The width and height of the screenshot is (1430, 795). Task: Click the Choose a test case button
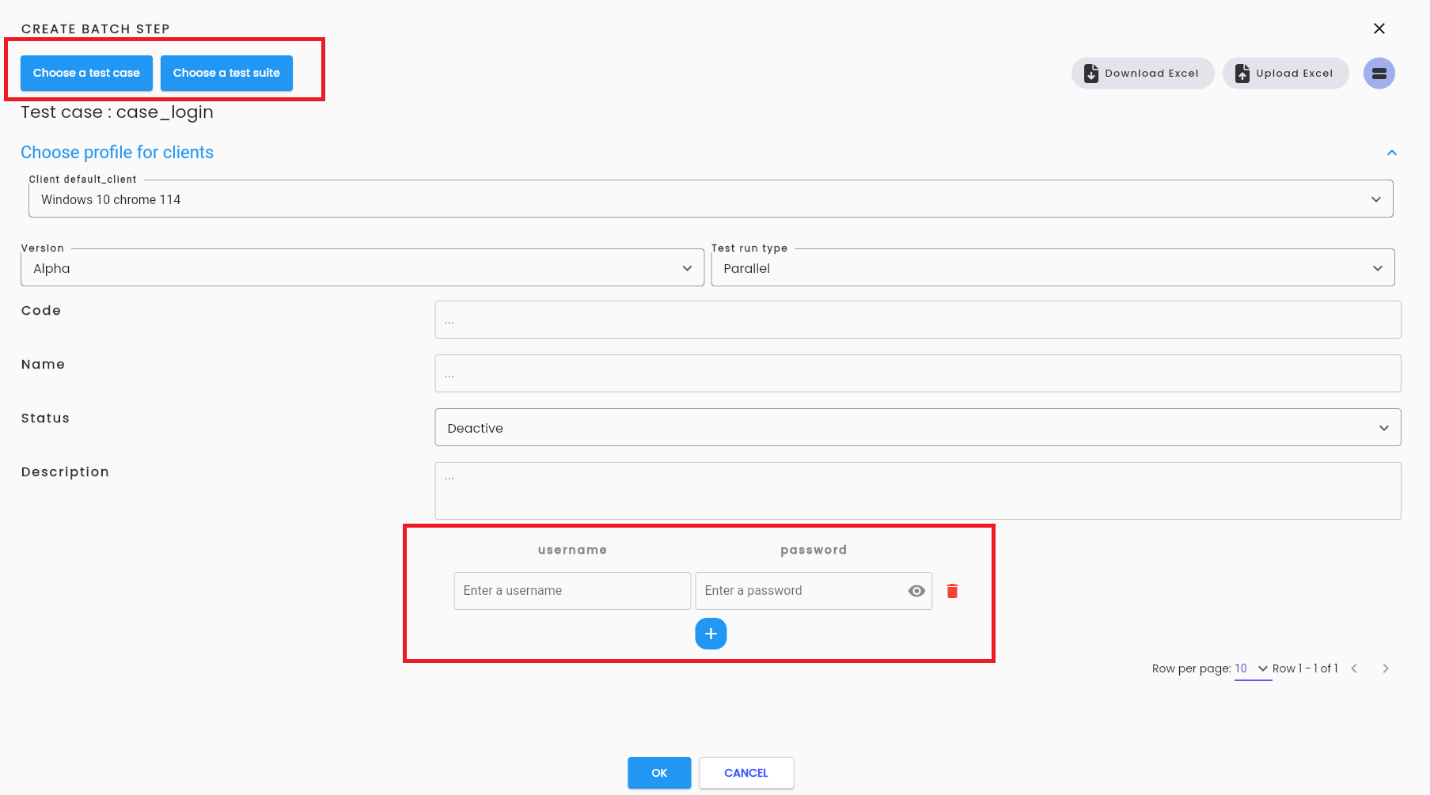87,73
